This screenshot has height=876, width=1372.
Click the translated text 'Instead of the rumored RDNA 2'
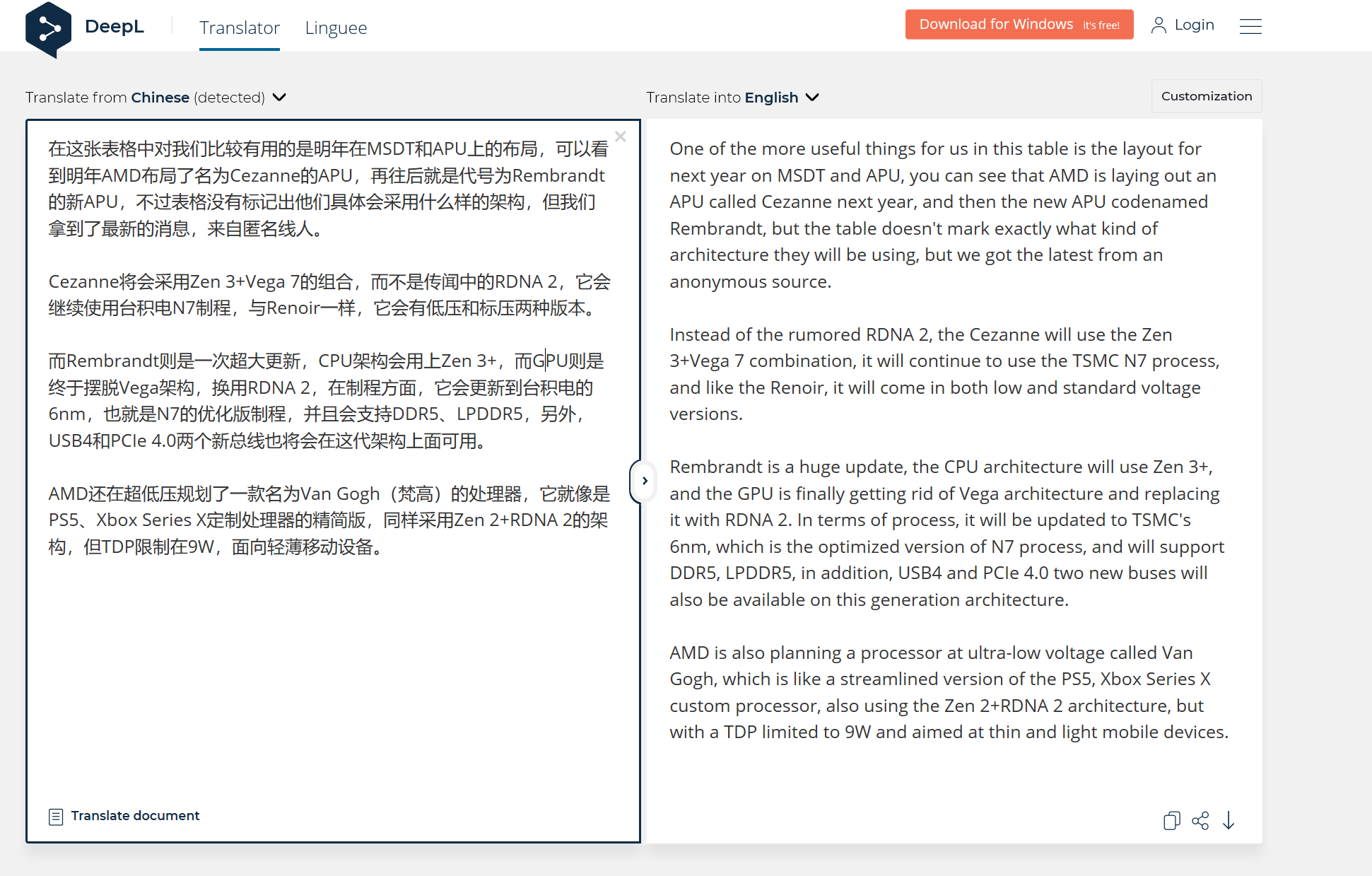pos(801,335)
